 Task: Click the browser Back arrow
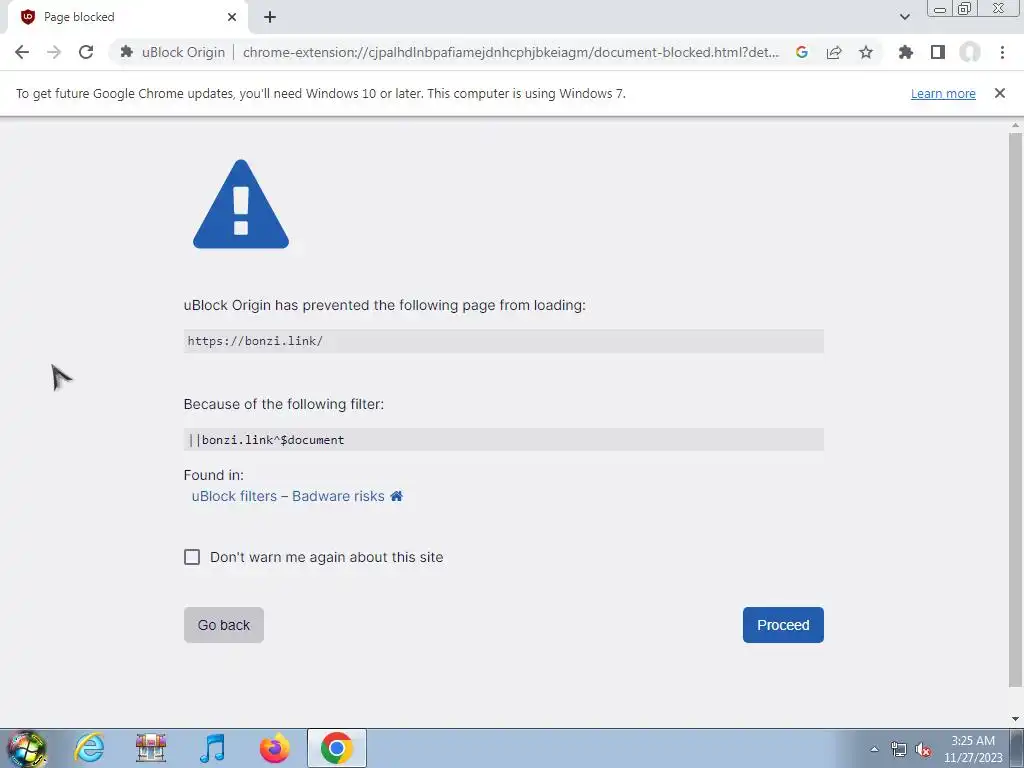pos(22,52)
